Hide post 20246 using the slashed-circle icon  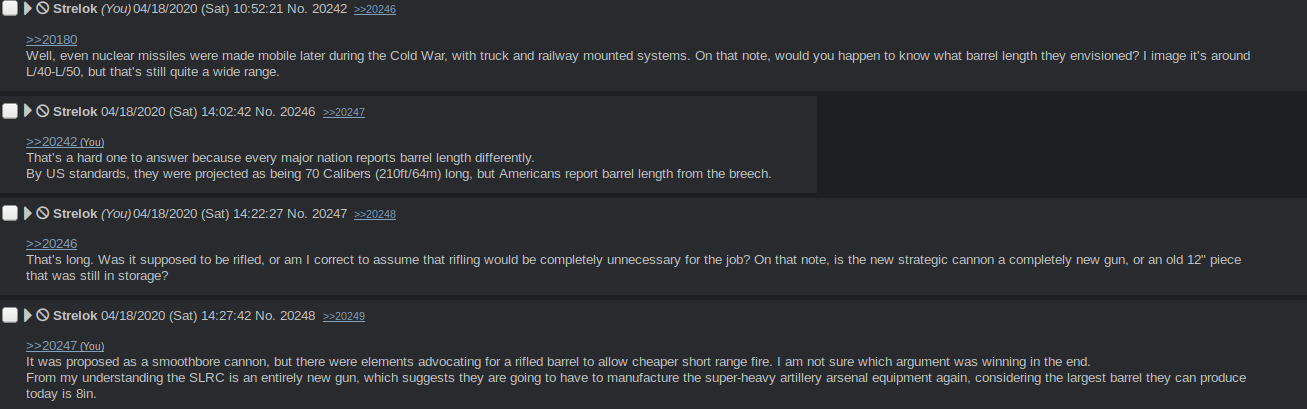(x=43, y=111)
